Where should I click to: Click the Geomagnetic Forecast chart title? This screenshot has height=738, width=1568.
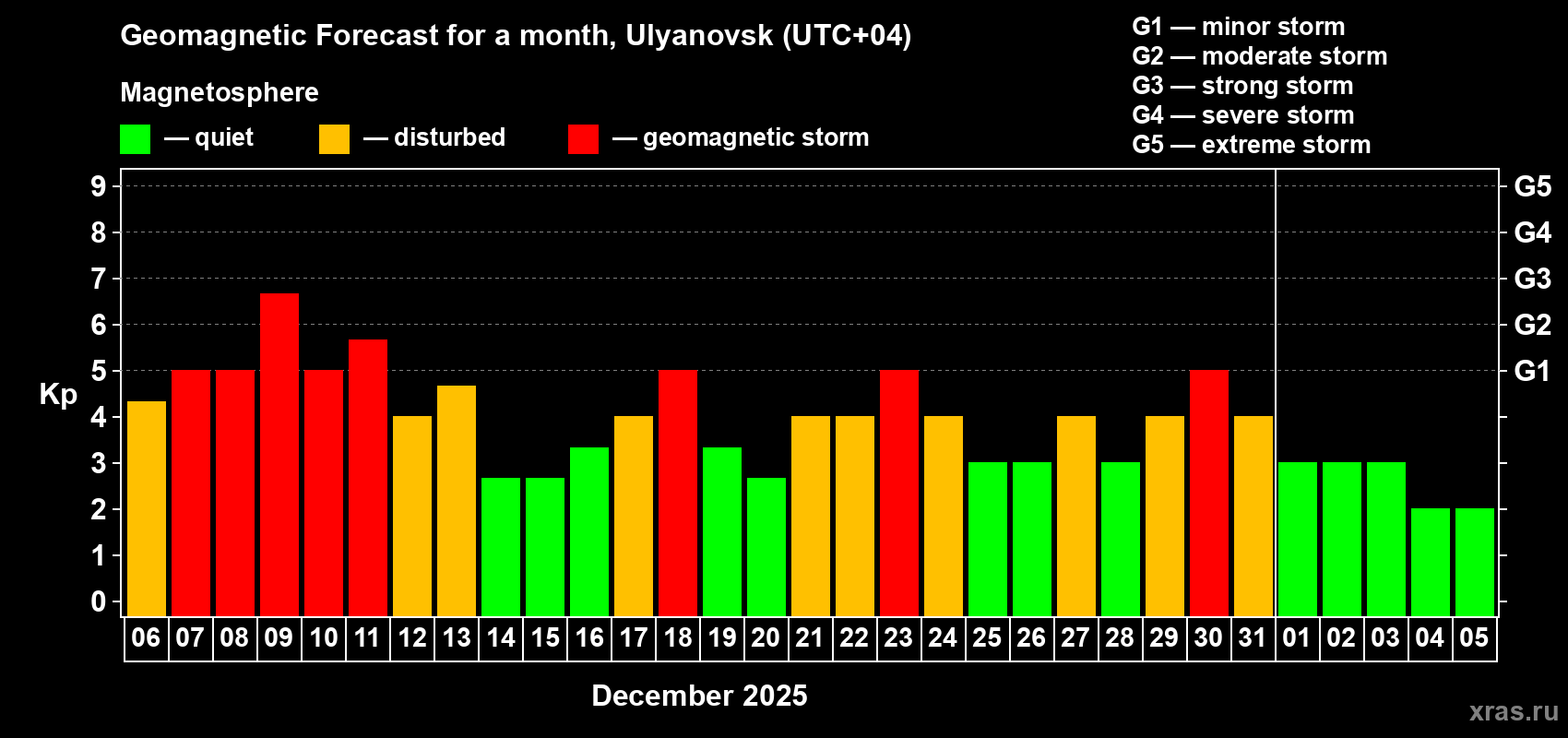516,36
